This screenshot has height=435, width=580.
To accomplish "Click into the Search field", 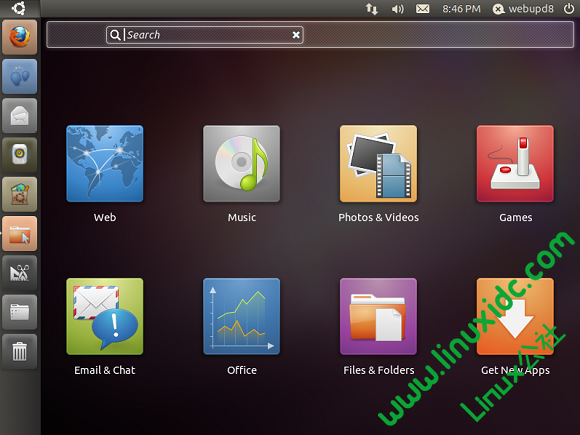I will coord(205,35).
